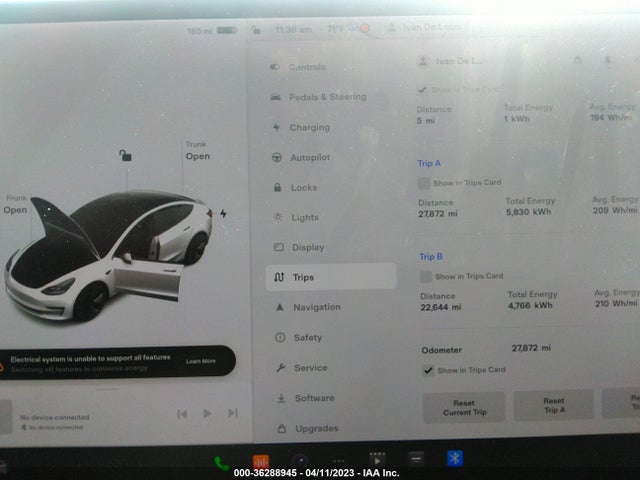Tap the charge port lightning bolt icon
Viewport: 640px width, 480px height.
(223, 213)
